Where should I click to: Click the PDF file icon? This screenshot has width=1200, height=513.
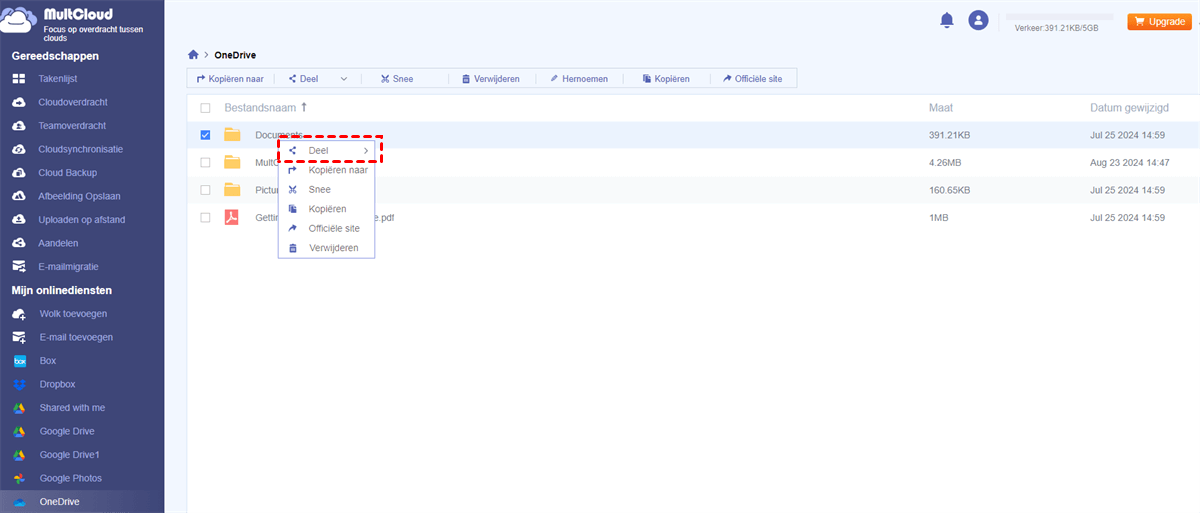(232, 217)
